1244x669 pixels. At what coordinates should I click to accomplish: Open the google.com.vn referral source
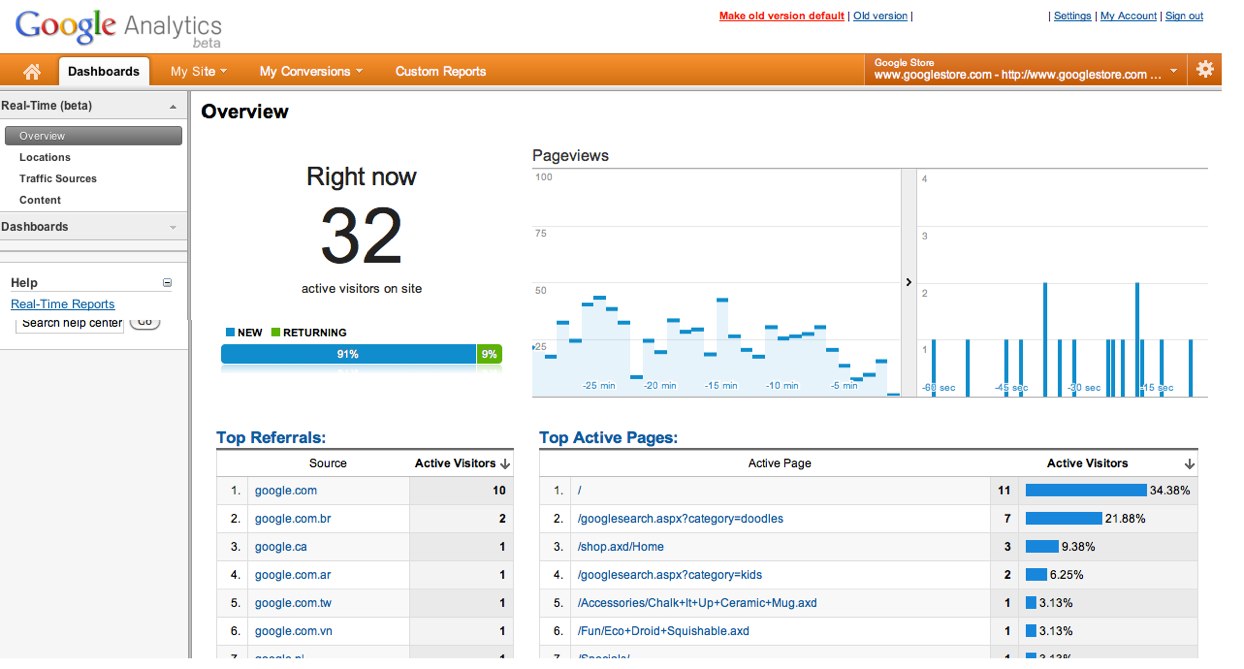point(293,630)
